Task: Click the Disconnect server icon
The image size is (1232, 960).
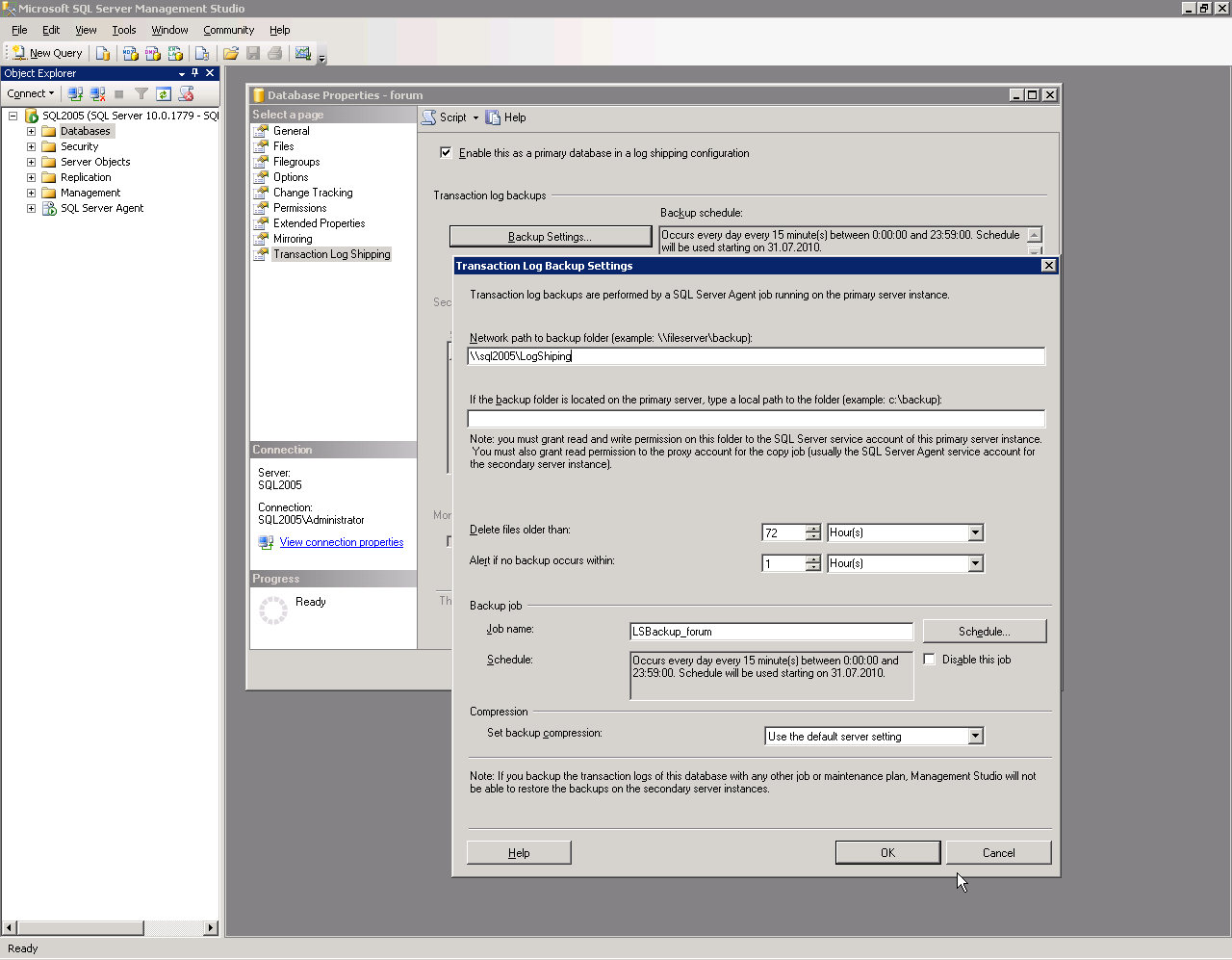Action: tap(97, 93)
